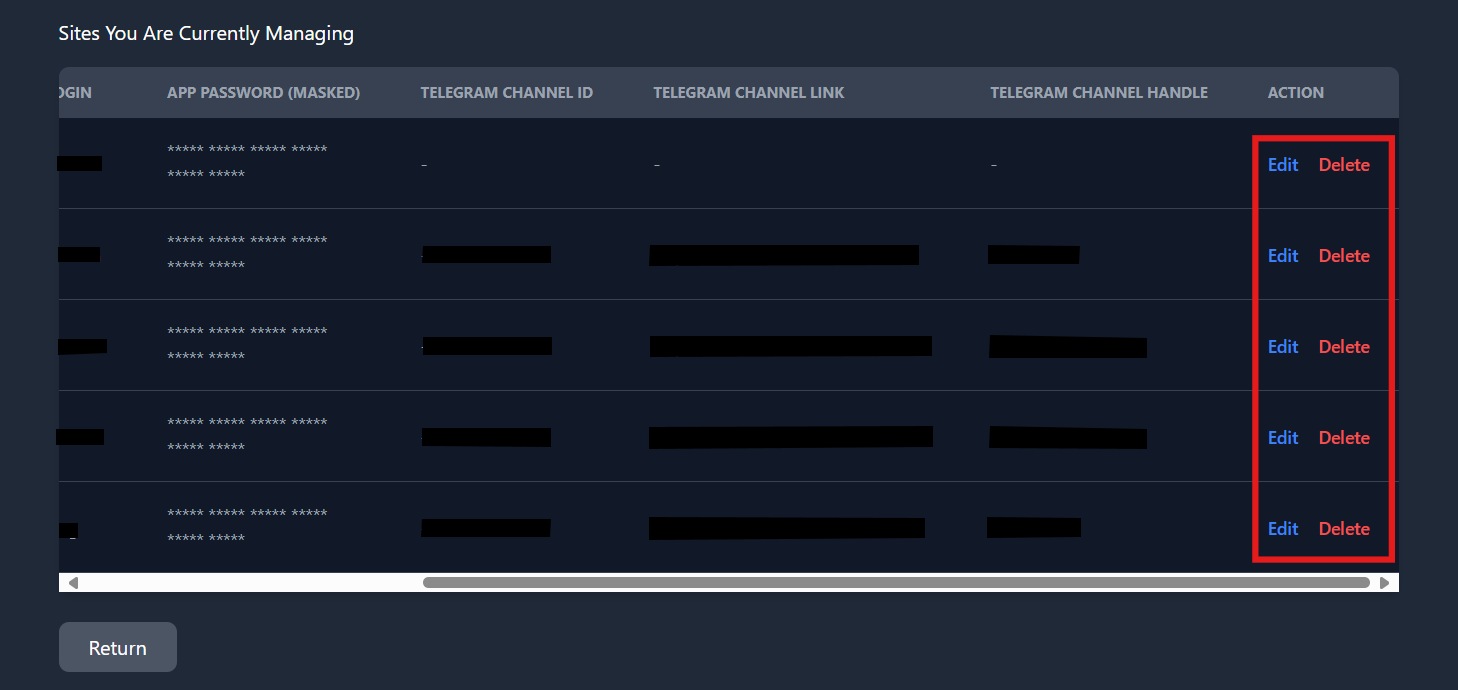Click the Sites You Are Currently Managing title

(206, 33)
